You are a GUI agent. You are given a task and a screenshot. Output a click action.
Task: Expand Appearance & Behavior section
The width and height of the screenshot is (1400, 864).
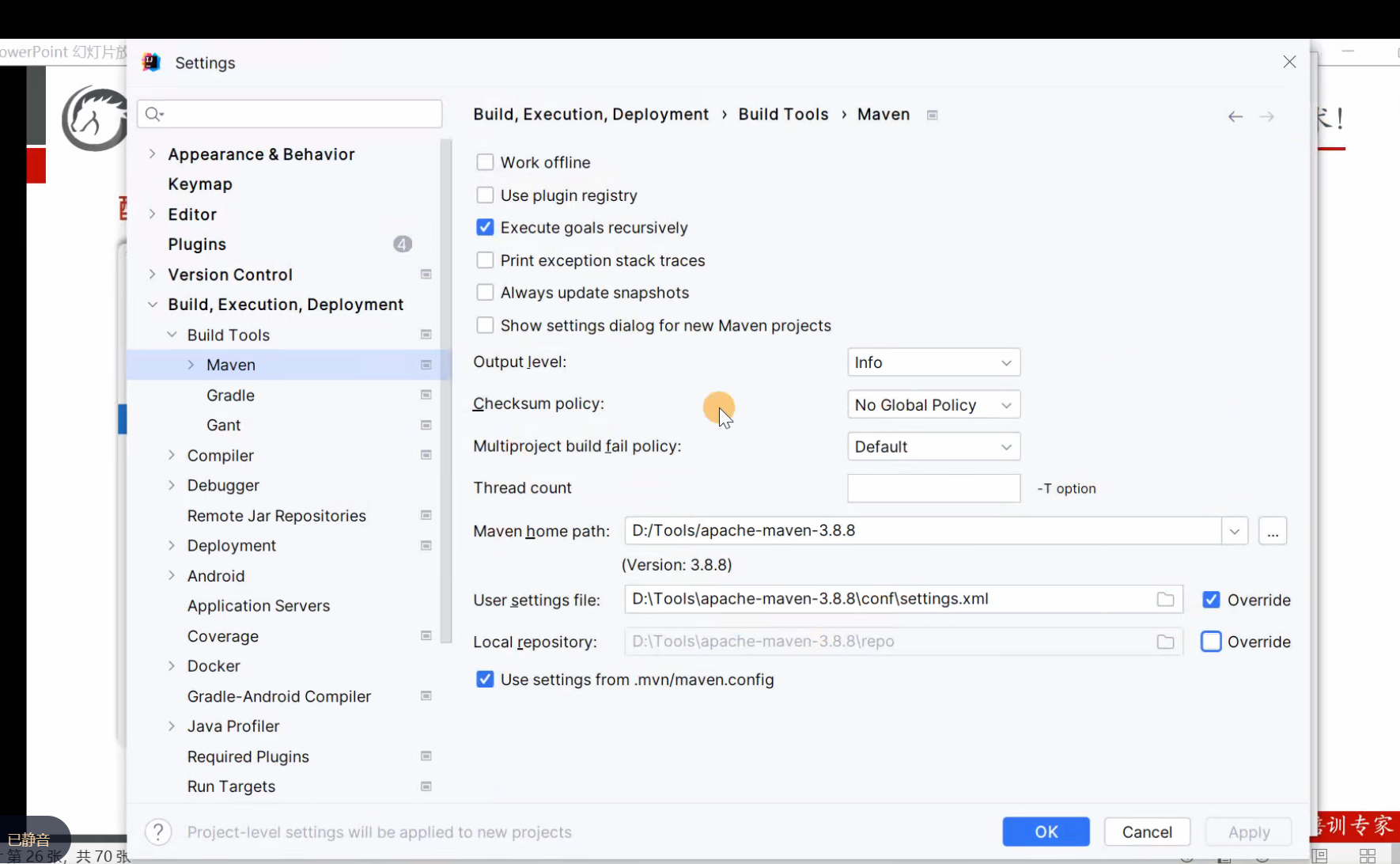click(152, 154)
